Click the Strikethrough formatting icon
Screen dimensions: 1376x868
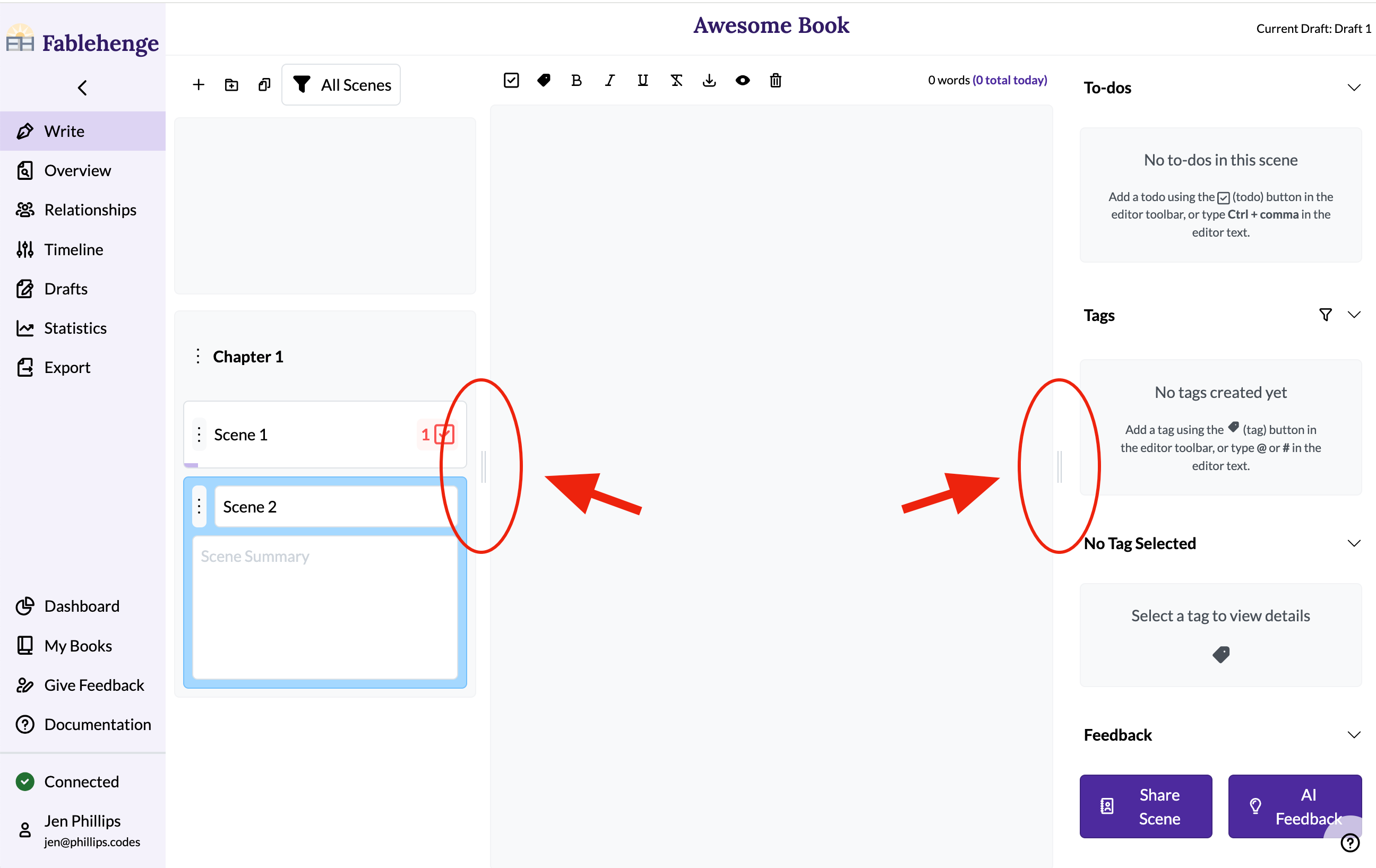[x=676, y=80]
